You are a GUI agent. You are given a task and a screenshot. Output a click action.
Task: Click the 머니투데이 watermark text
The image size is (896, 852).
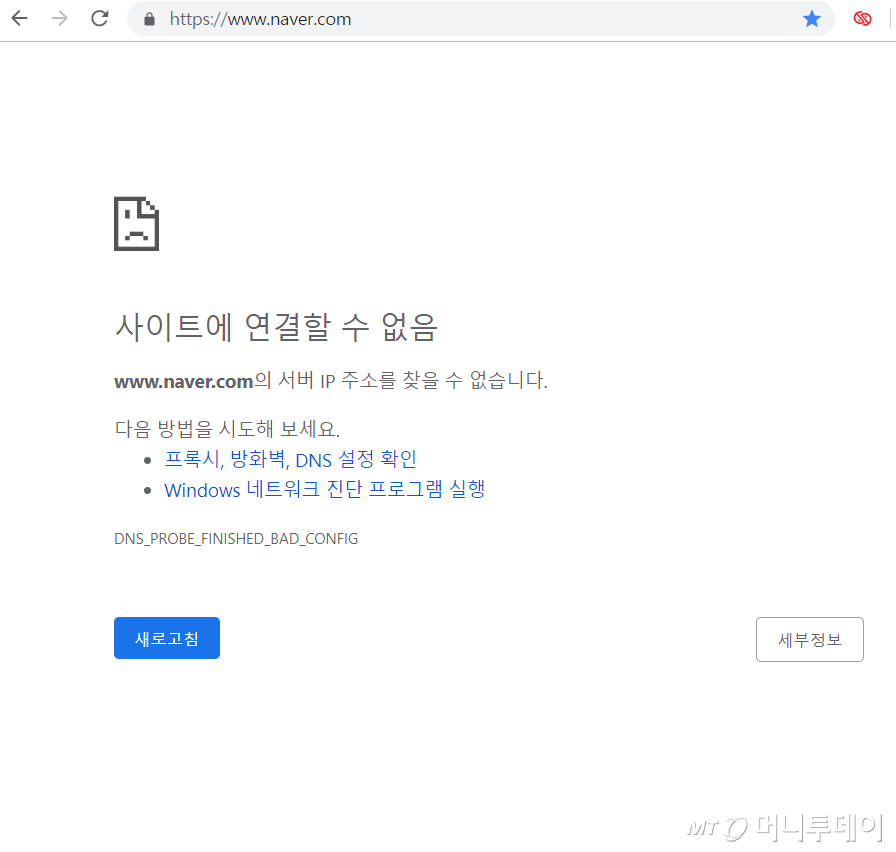(818, 827)
